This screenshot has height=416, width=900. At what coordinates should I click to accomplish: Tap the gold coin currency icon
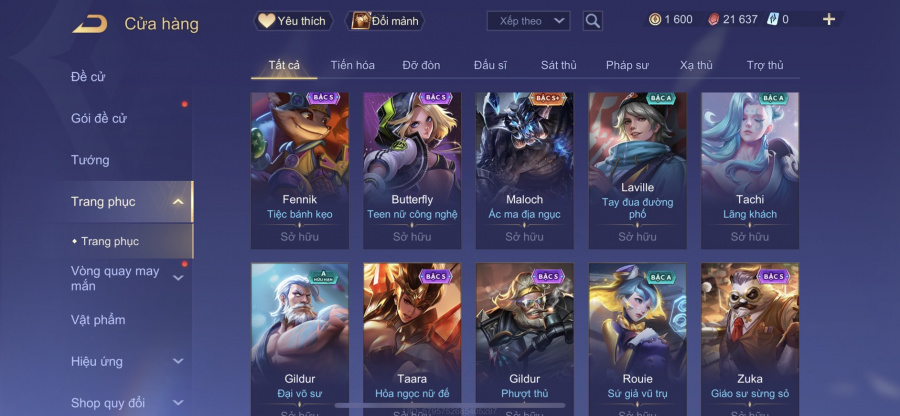pos(655,20)
